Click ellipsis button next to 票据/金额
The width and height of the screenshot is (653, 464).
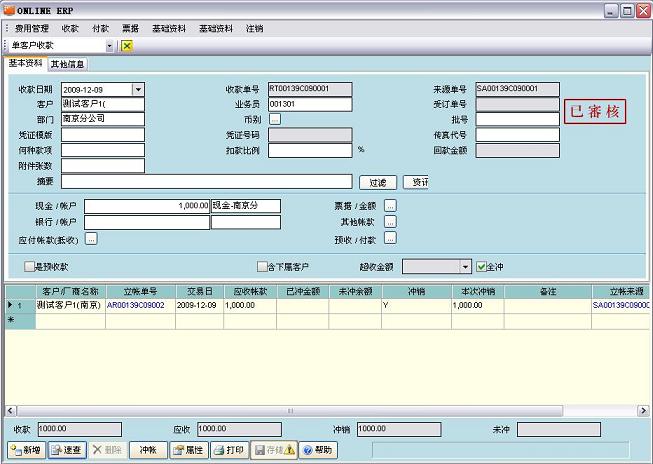click(390, 206)
